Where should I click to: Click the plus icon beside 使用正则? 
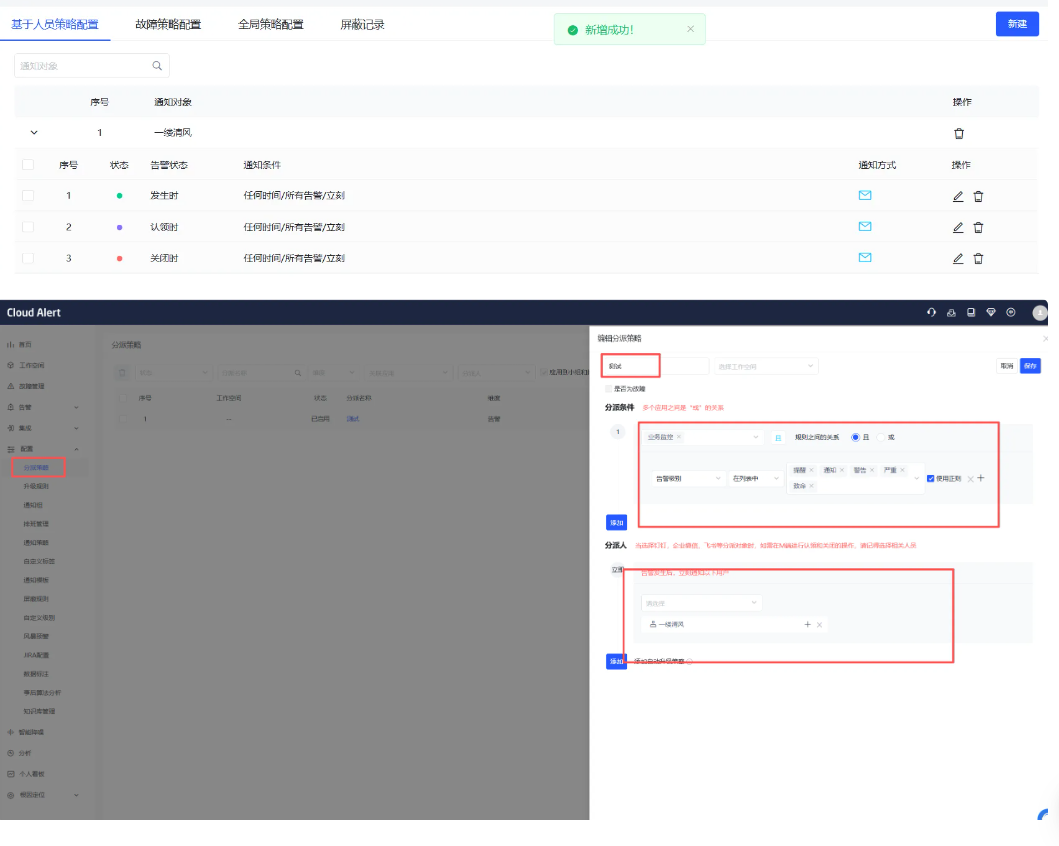click(981, 478)
